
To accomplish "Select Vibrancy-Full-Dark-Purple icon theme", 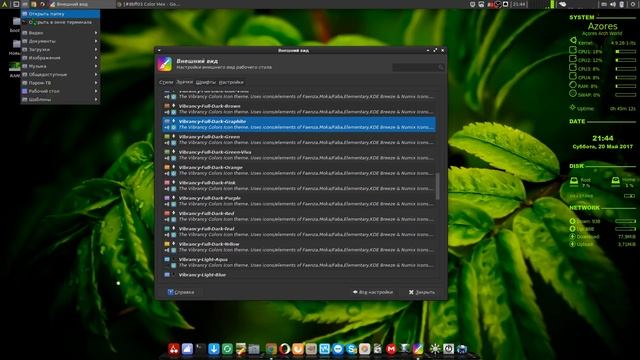I will click(299, 201).
